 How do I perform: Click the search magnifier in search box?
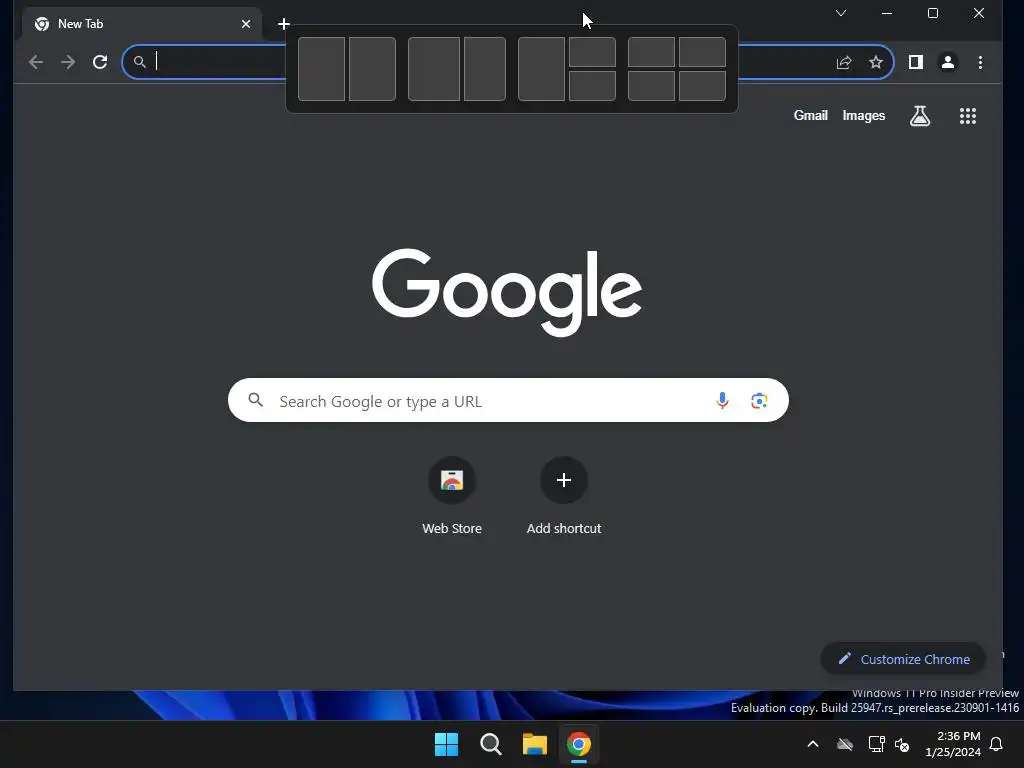tap(256, 400)
